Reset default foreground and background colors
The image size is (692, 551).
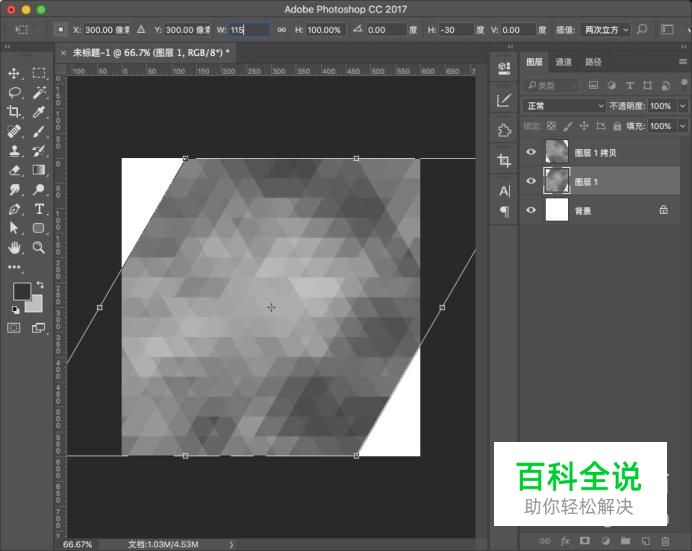[15, 310]
